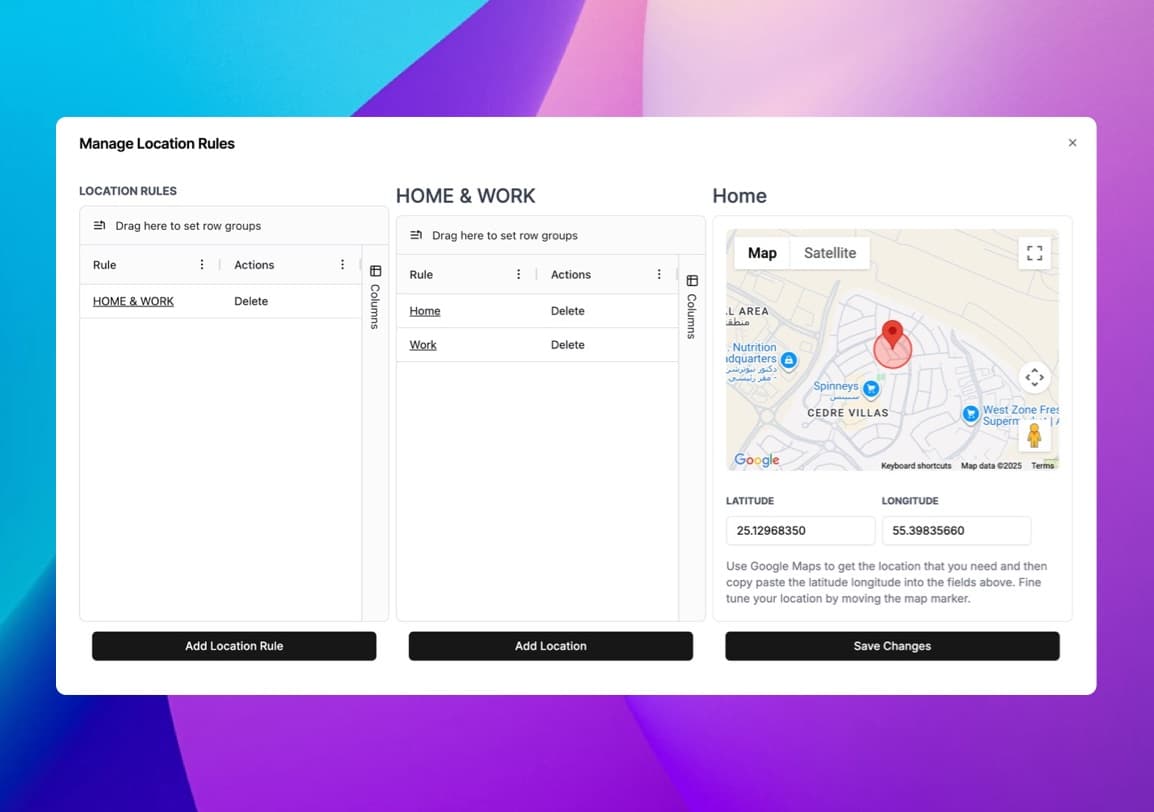Open the Rule column menu in Location Rules
1154x812 pixels.
[x=201, y=264]
